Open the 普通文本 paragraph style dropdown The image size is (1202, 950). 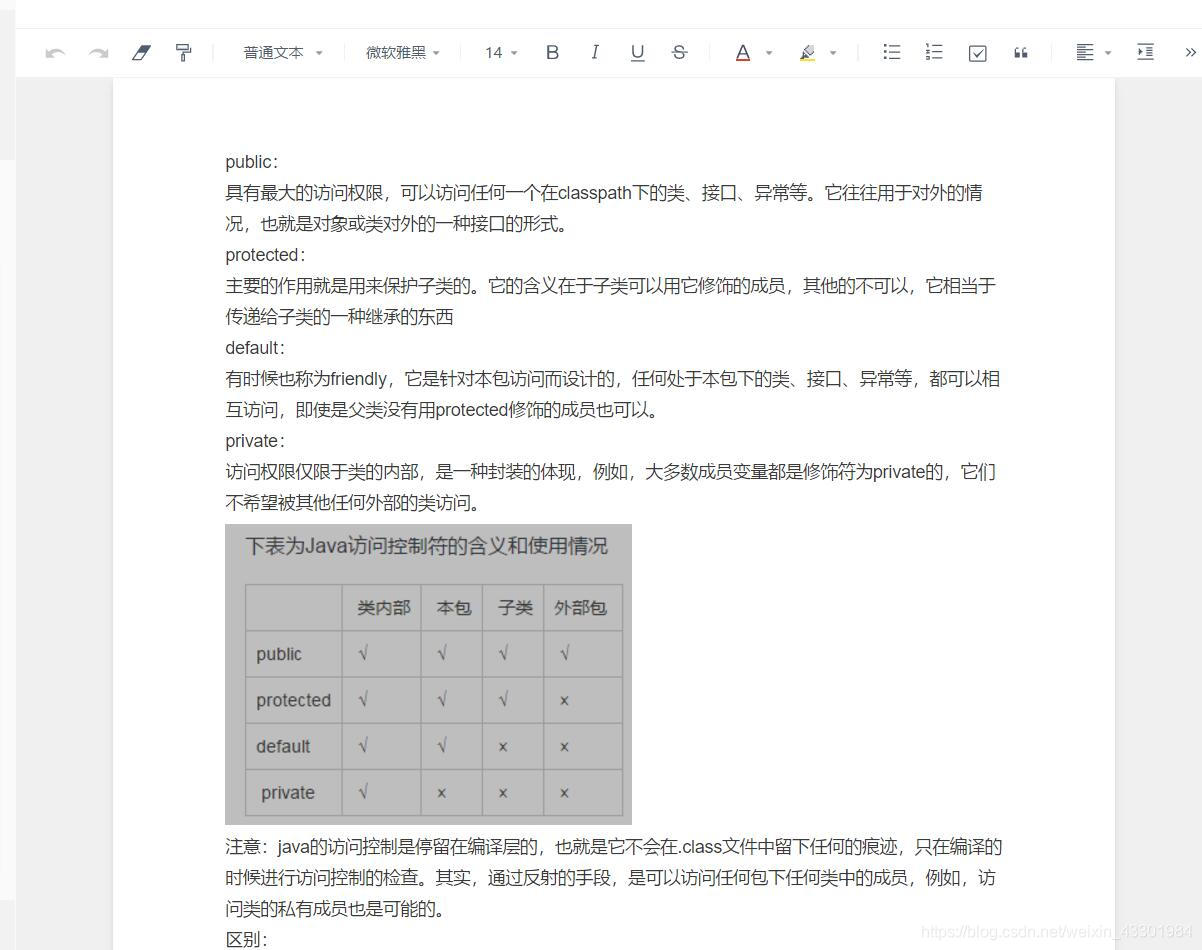pos(283,53)
